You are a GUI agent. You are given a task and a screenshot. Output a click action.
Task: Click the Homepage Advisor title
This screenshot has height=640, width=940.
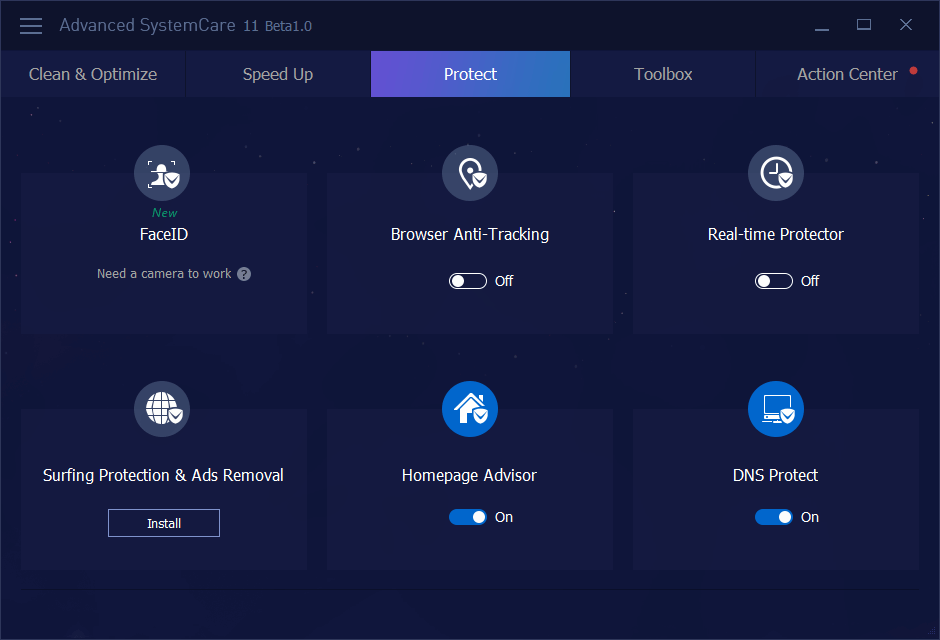coord(469,476)
